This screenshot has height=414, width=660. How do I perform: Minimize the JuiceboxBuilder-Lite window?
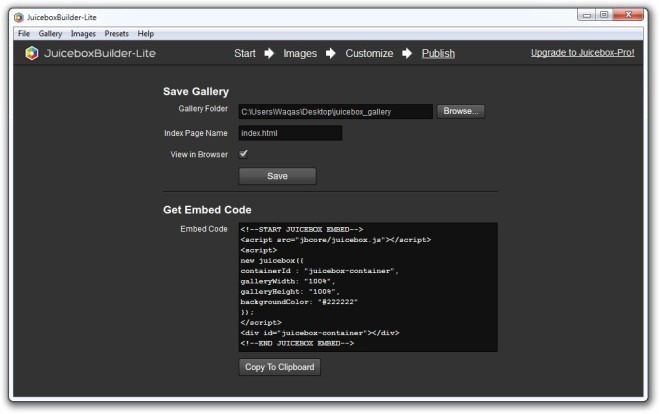tap(587, 15)
